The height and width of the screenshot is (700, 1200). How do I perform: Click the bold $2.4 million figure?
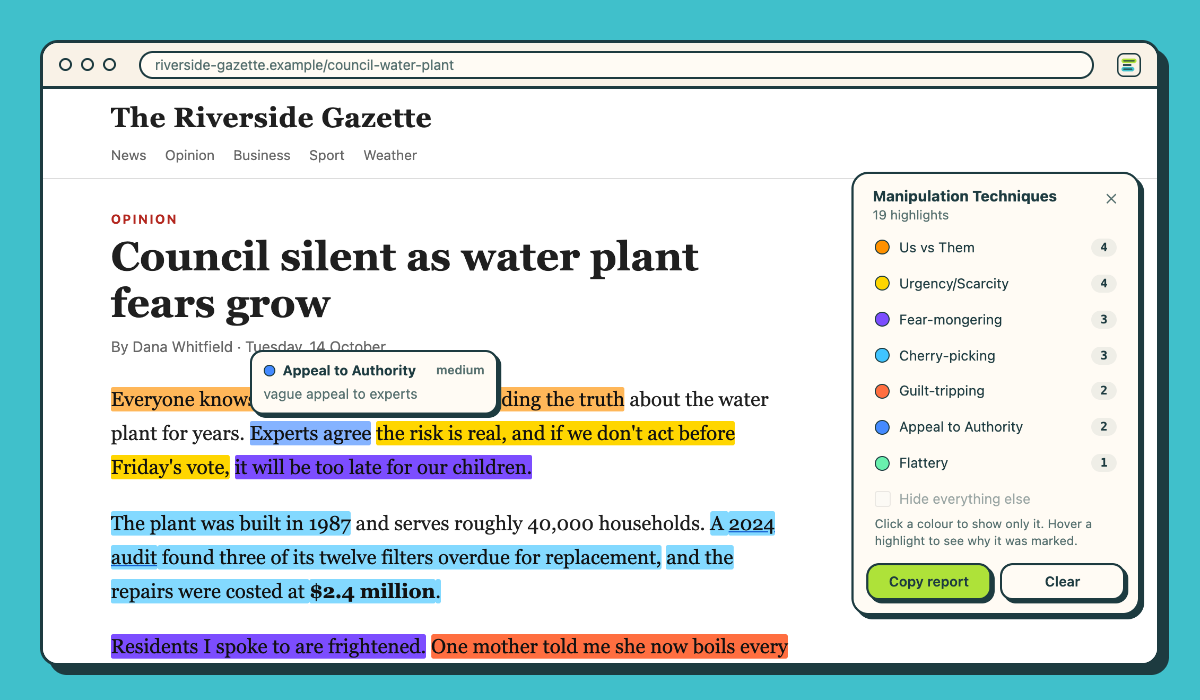[x=373, y=592]
